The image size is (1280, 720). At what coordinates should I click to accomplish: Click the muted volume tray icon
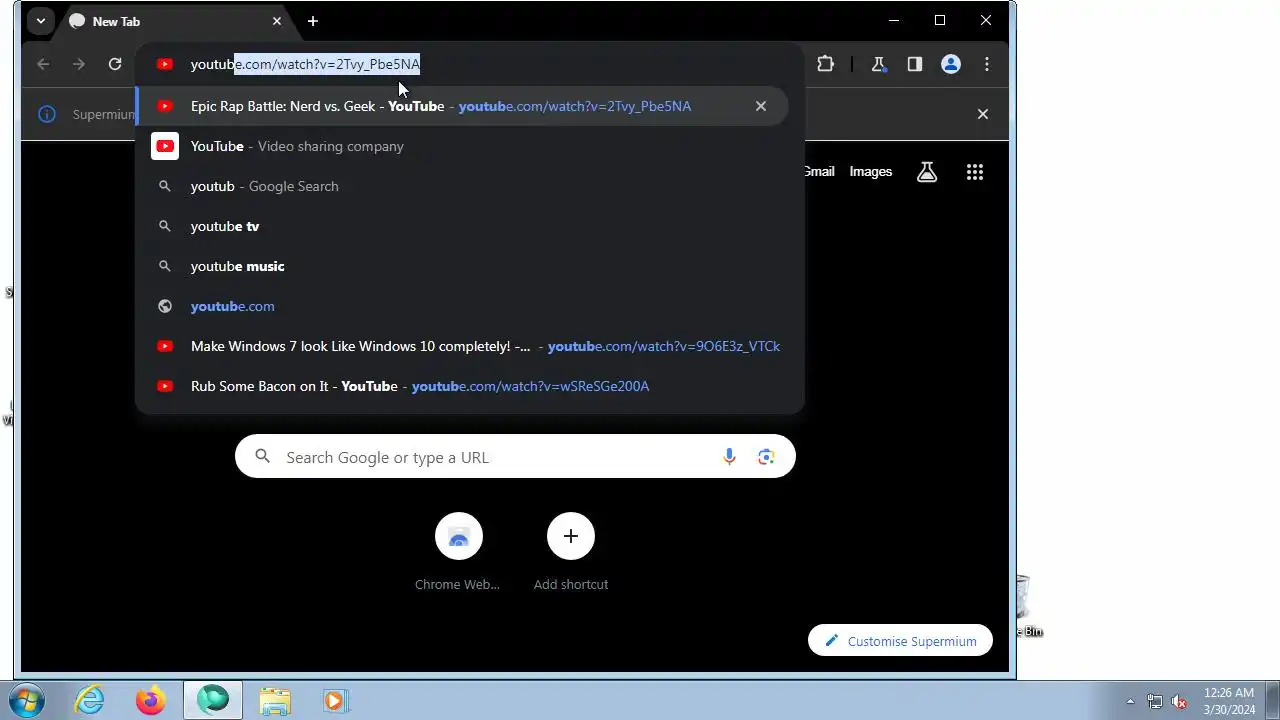1179,701
